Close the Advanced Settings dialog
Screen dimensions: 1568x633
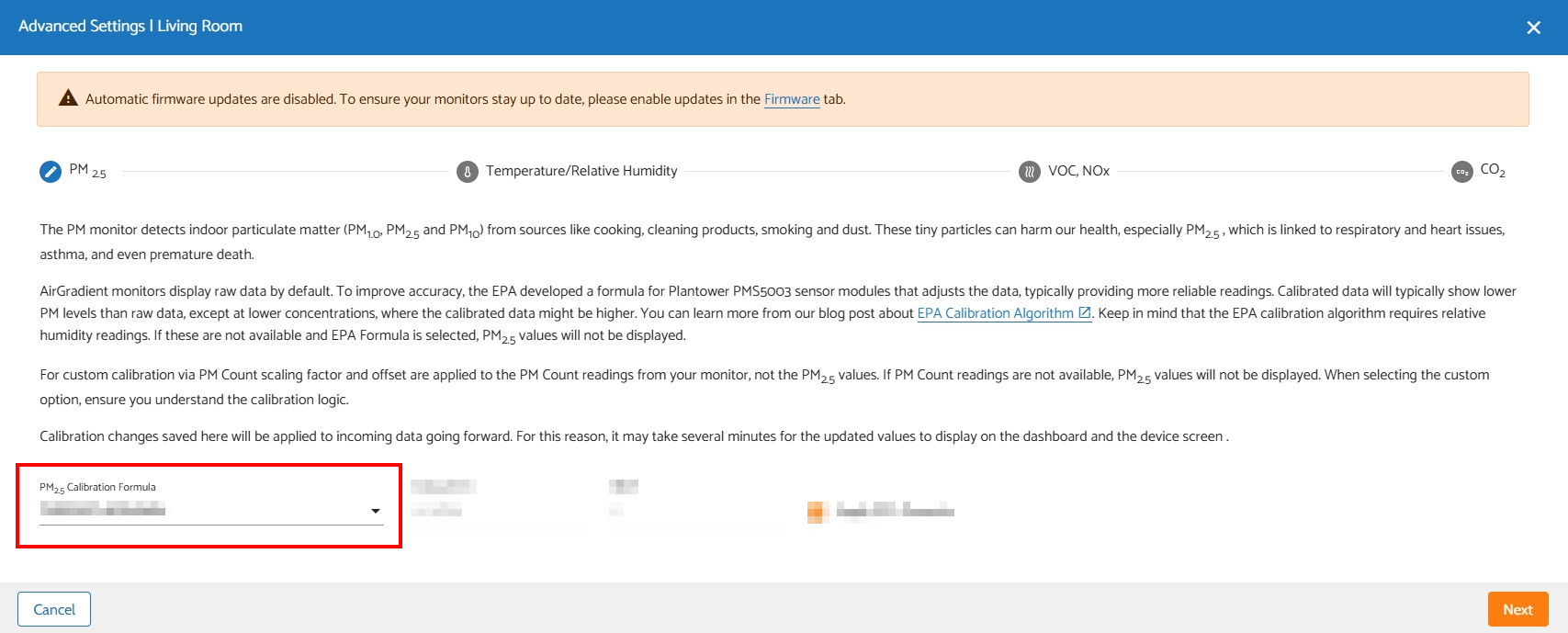1533,28
